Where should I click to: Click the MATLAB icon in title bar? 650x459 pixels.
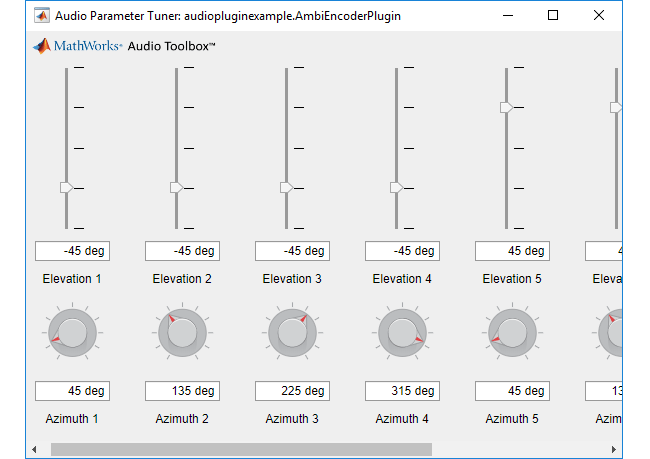pos(41,16)
